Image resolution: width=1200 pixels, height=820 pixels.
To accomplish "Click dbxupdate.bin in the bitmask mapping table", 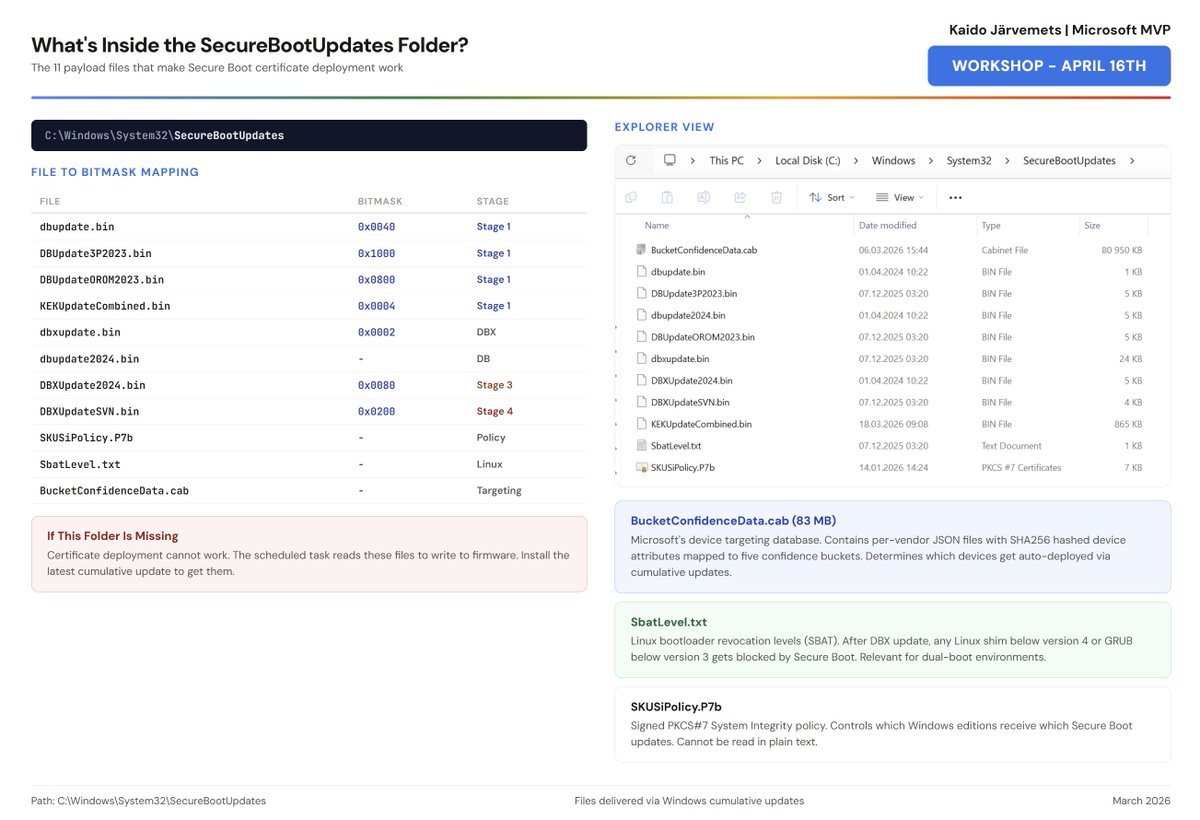I will (x=80, y=332).
